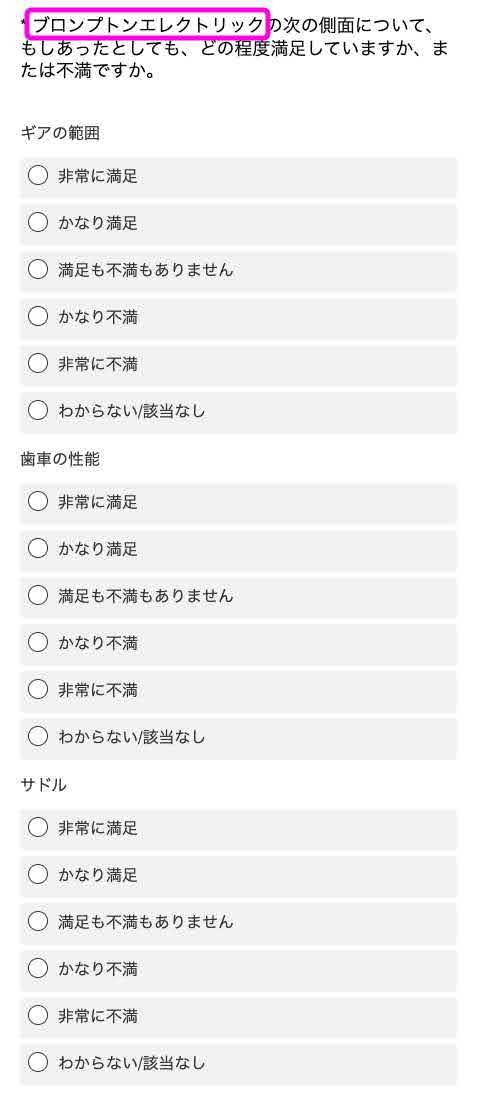Click the サドル section heading
The height and width of the screenshot is (1099, 483).
(43, 786)
